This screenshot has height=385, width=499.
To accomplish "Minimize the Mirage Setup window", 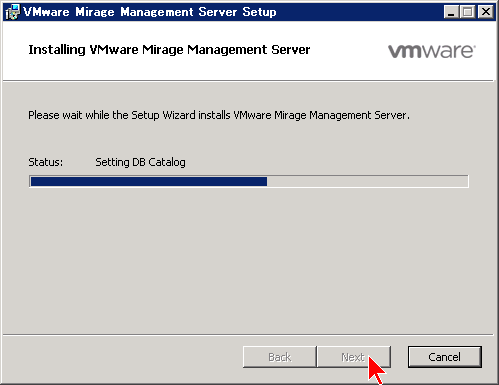I will point(451,12).
